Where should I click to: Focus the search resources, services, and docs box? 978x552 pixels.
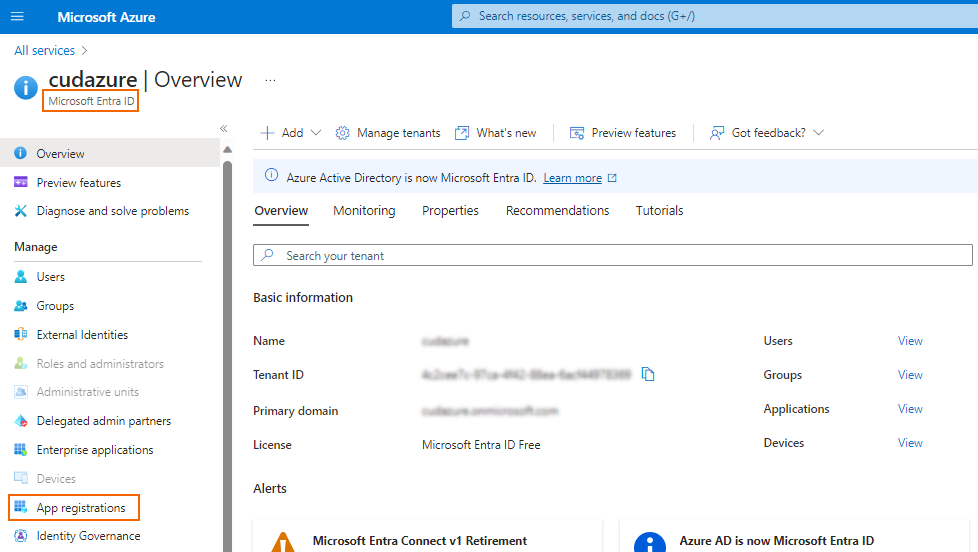pos(715,16)
